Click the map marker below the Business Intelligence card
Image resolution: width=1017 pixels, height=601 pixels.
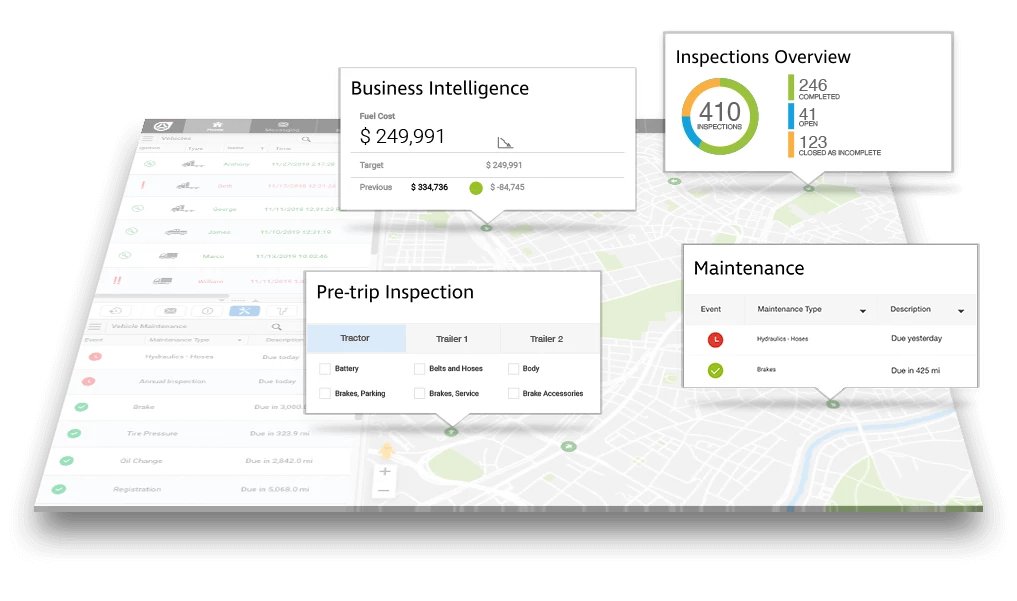pyautogui.click(x=486, y=228)
